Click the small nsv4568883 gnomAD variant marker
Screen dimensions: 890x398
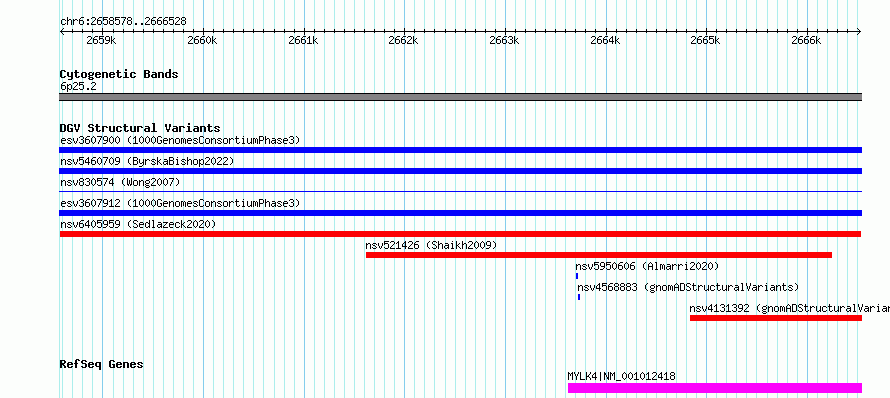click(x=579, y=297)
